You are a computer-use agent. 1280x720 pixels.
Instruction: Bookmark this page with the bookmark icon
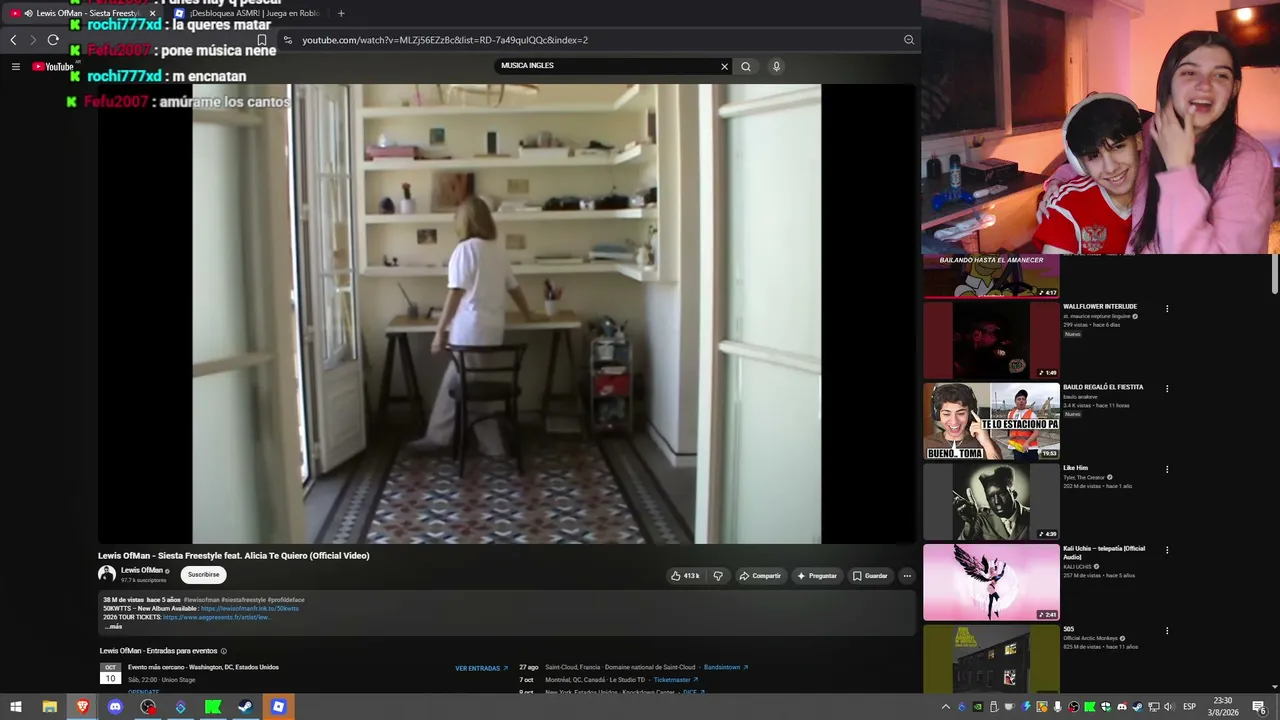tap(262, 40)
